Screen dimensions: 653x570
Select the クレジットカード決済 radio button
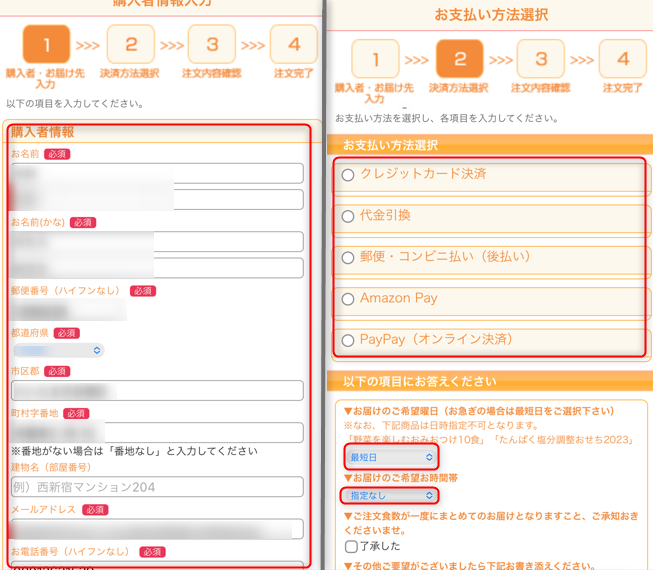point(348,175)
